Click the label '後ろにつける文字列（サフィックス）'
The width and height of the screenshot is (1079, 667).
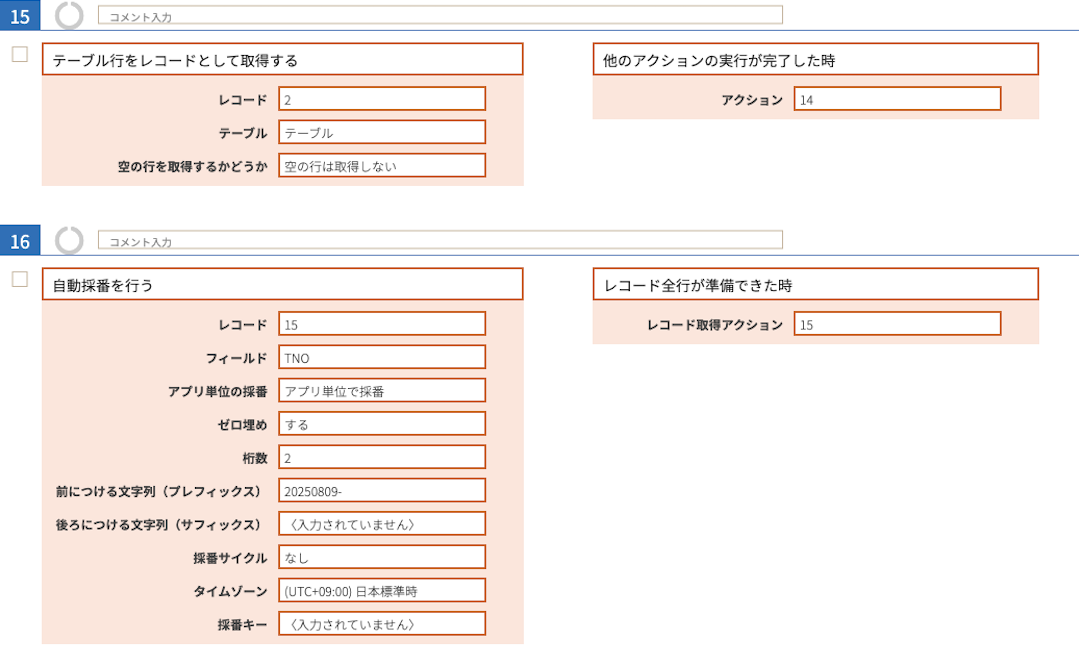(x=159, y=525)
